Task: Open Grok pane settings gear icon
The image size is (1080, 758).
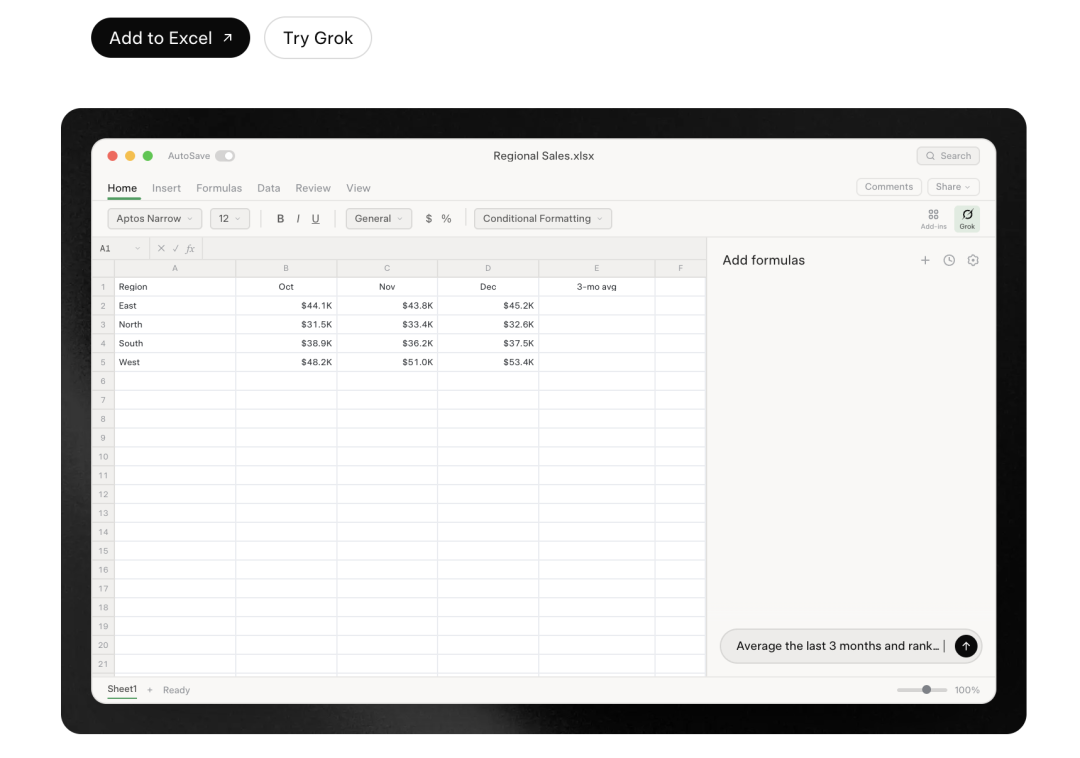Action: [973, 260]
